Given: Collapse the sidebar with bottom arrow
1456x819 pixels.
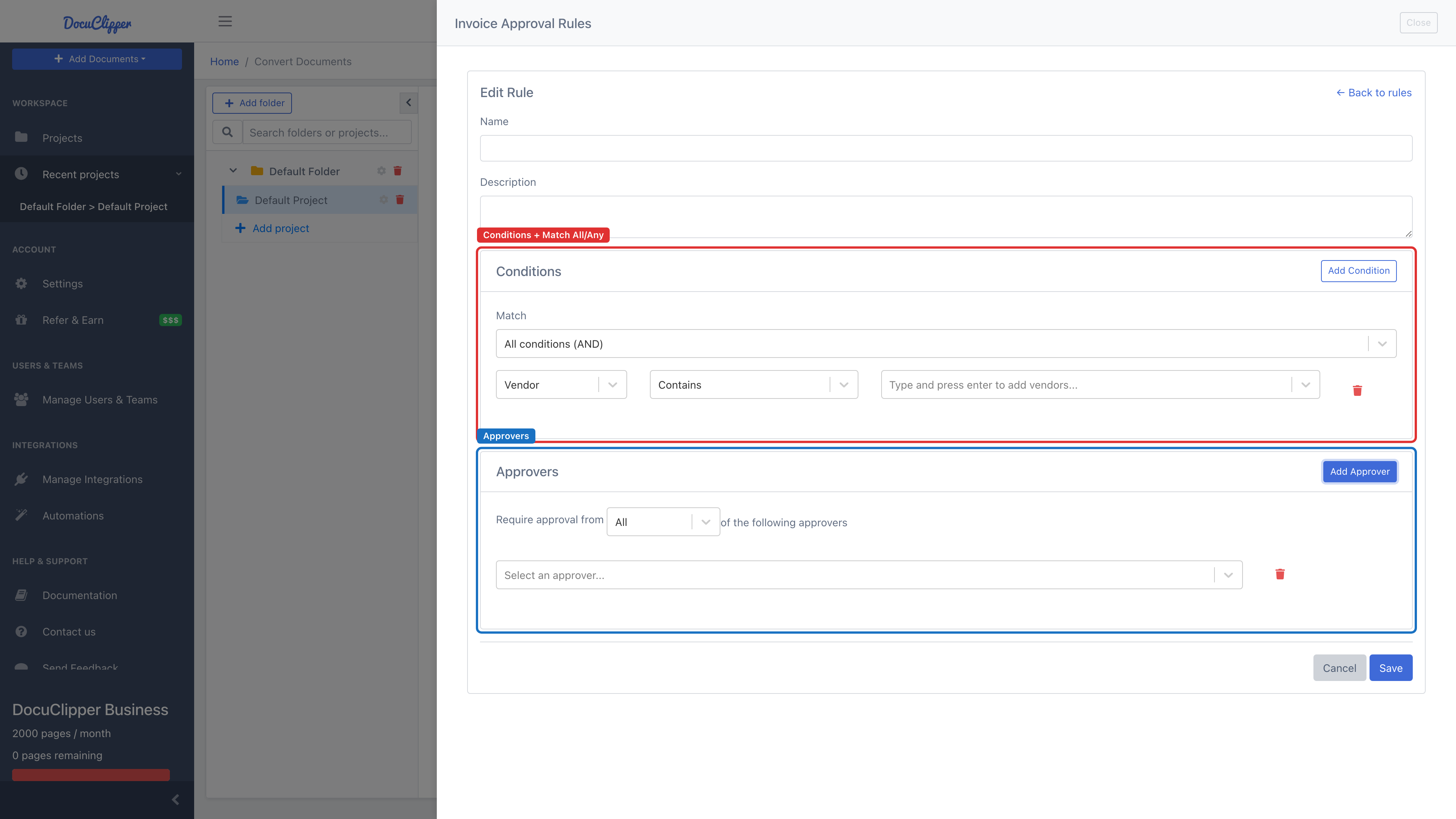Looking at the screenshot, I should click(175, 799).
